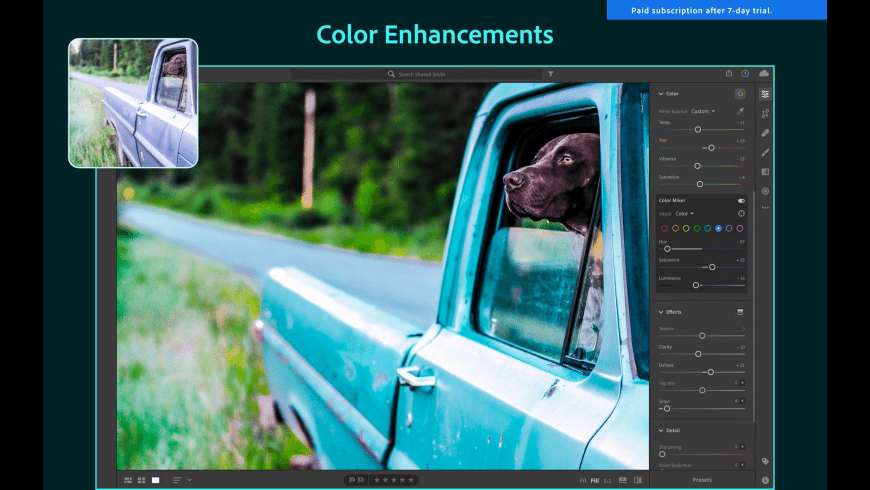870x490 pixels.
Task: Select the Linear Gradient tool
Action: (x=765, y=171)
